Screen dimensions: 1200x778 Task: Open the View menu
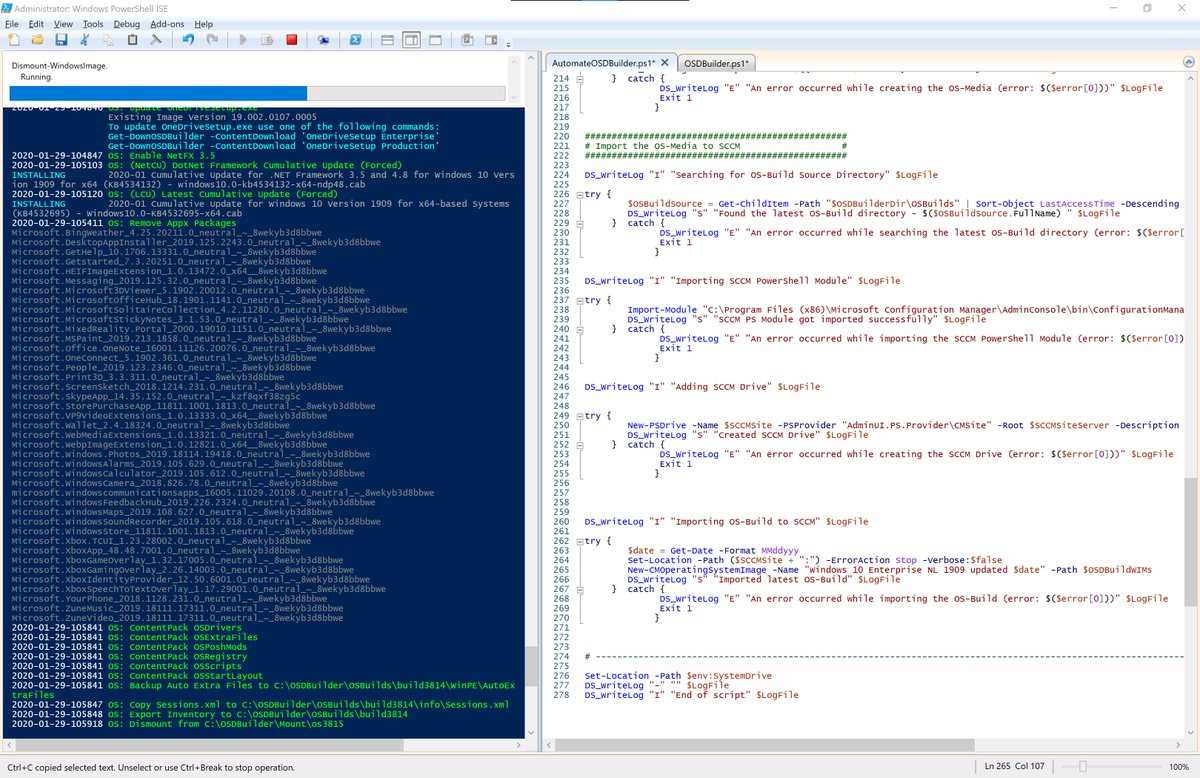coord(63,23)
